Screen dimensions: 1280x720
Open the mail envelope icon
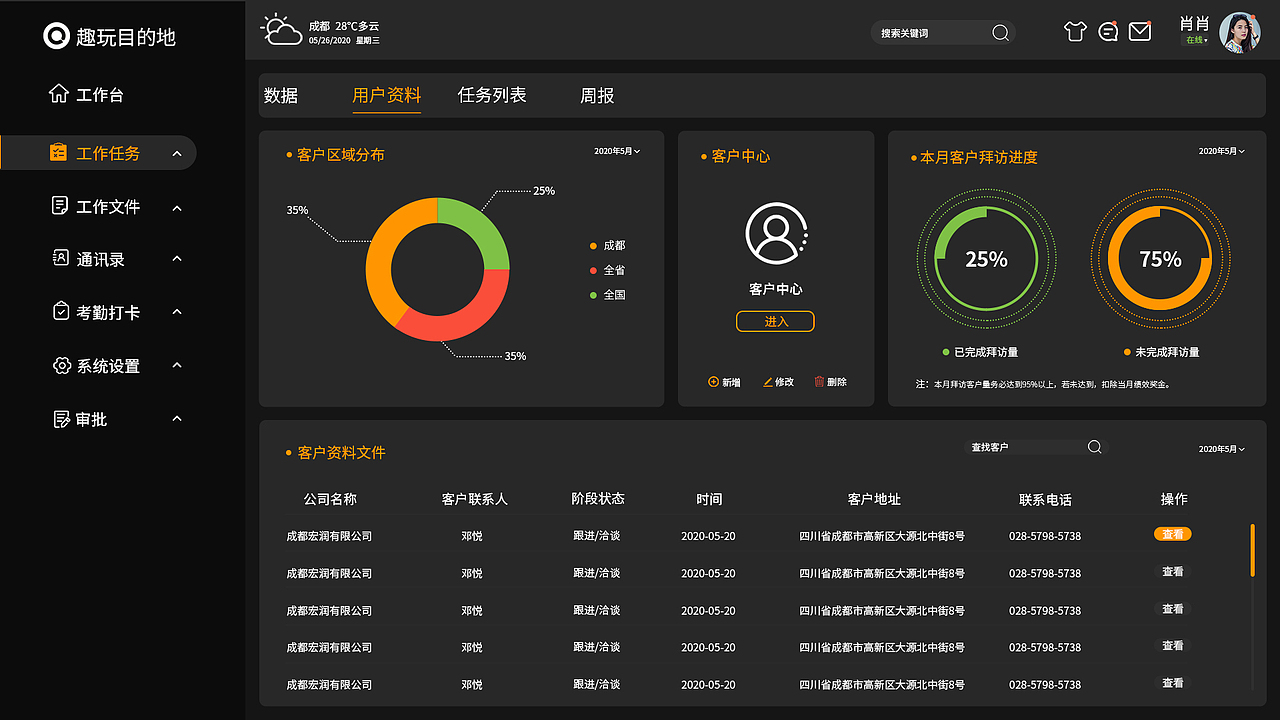coord(1140,32)
